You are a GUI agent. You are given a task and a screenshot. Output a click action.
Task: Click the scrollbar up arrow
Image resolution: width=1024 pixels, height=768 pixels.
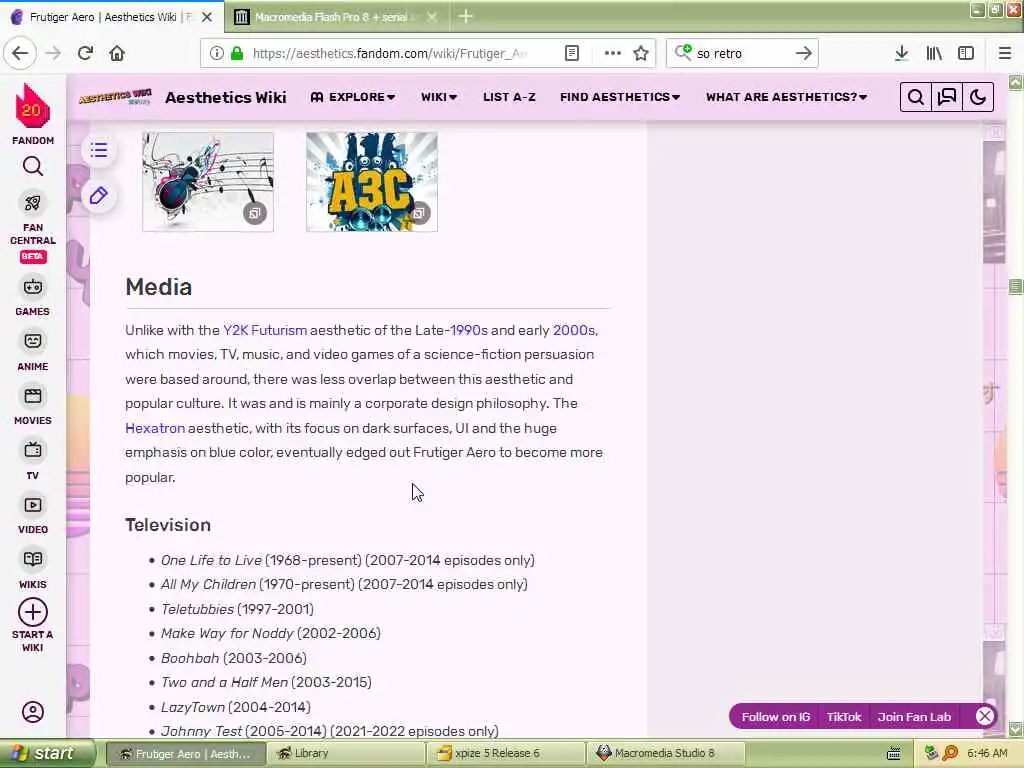point(1016,82)
